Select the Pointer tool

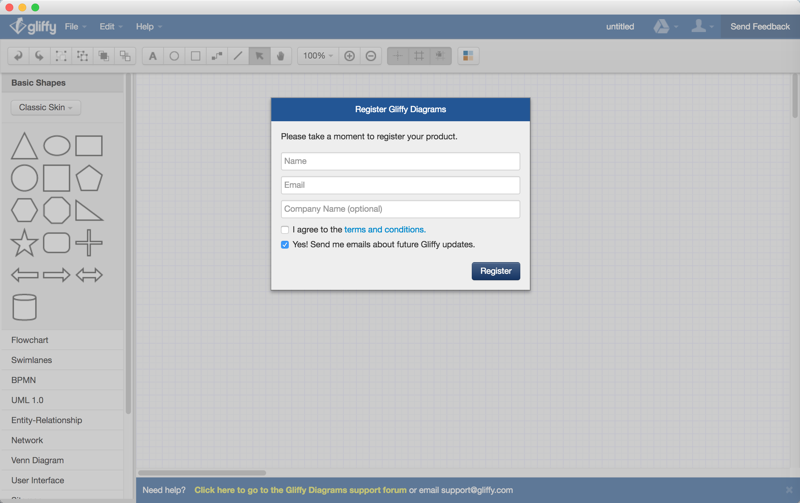(x=259, y=56)
